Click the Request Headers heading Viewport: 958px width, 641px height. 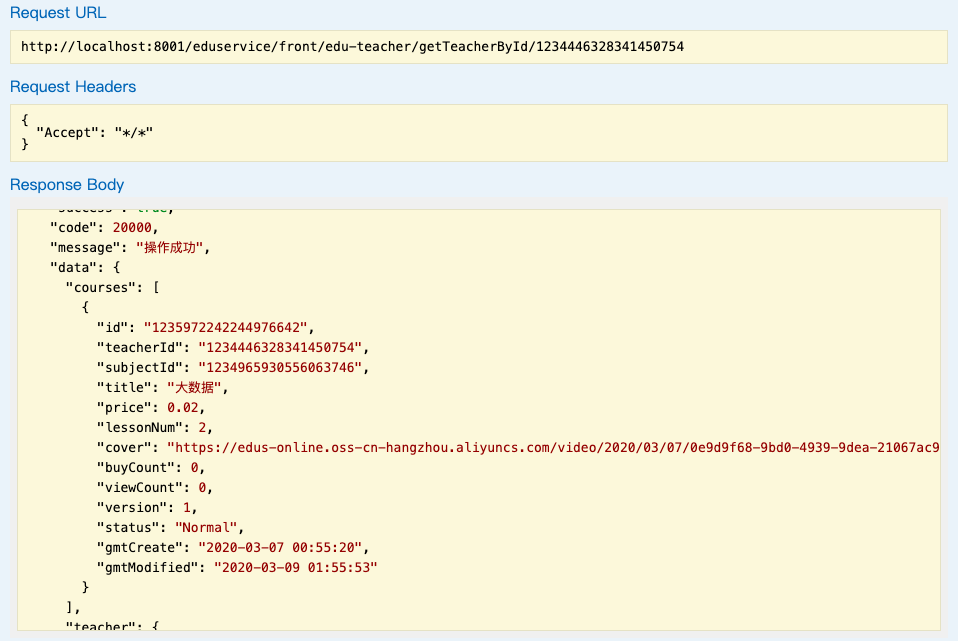[x=73, y=87]
